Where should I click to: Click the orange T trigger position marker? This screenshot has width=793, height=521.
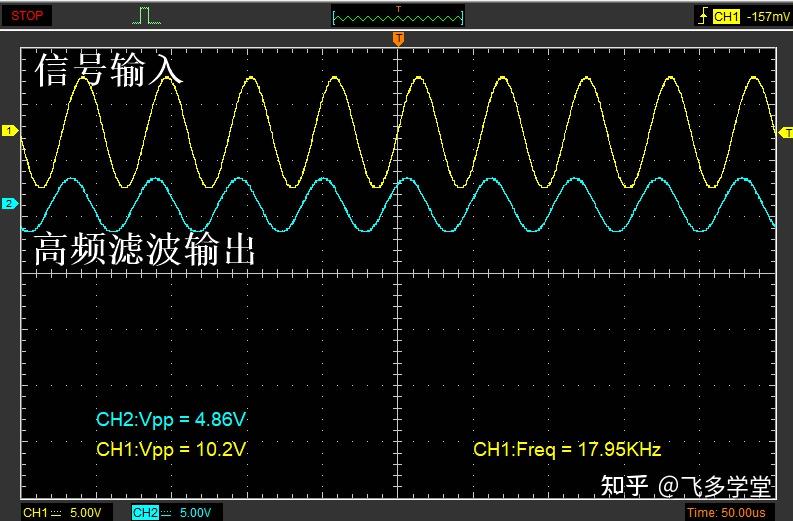click(x=399, y=38)
